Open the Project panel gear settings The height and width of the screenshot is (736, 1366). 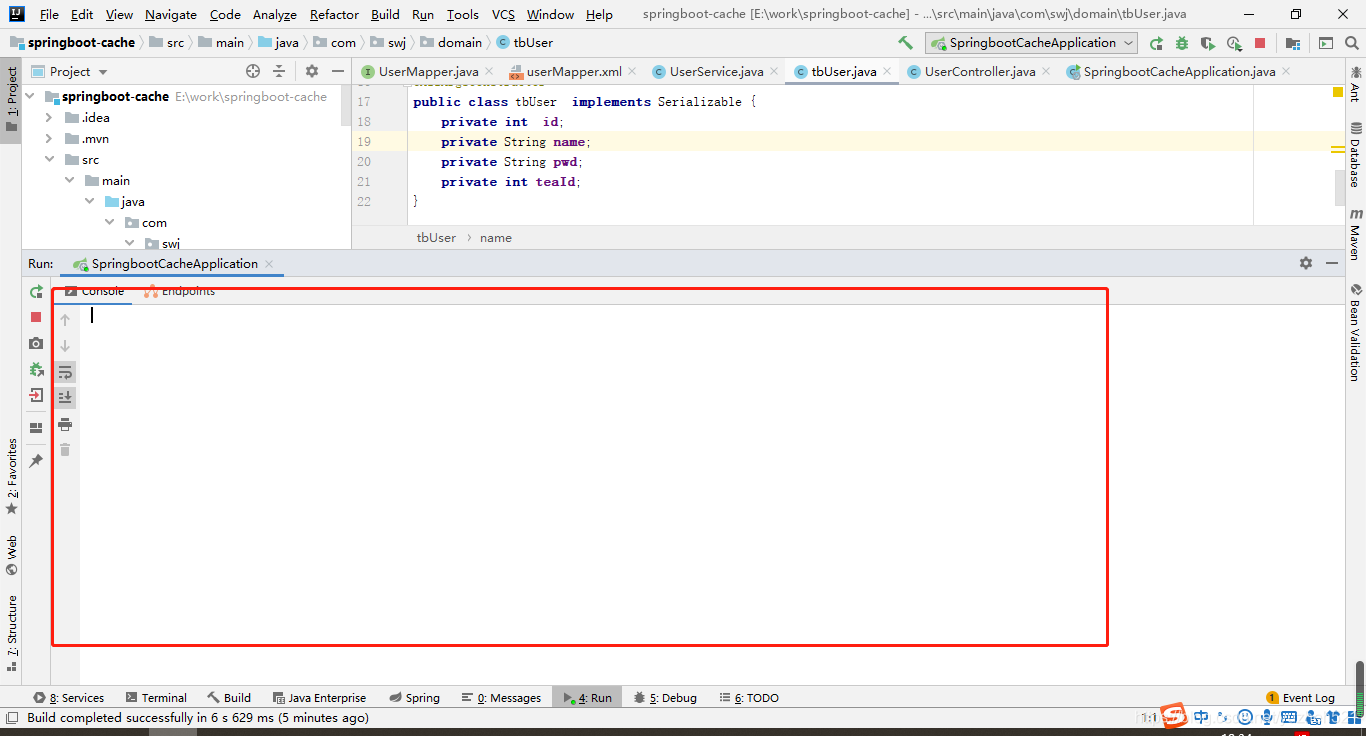tap(312, 71)
